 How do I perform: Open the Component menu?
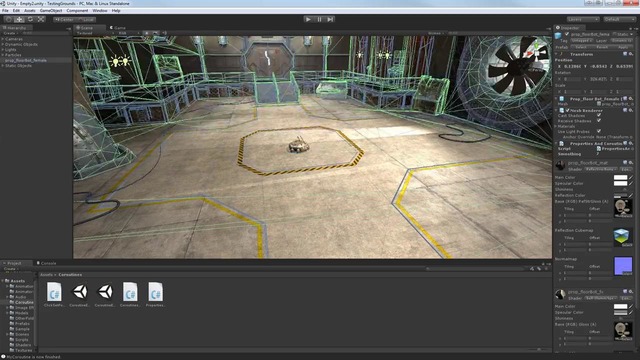coord(77,11)
